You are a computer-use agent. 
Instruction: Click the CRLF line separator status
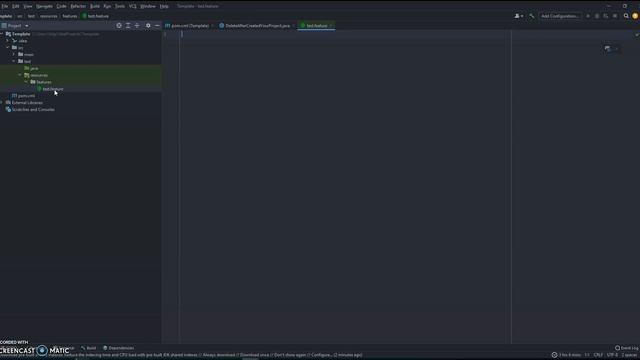coord(598,355)
